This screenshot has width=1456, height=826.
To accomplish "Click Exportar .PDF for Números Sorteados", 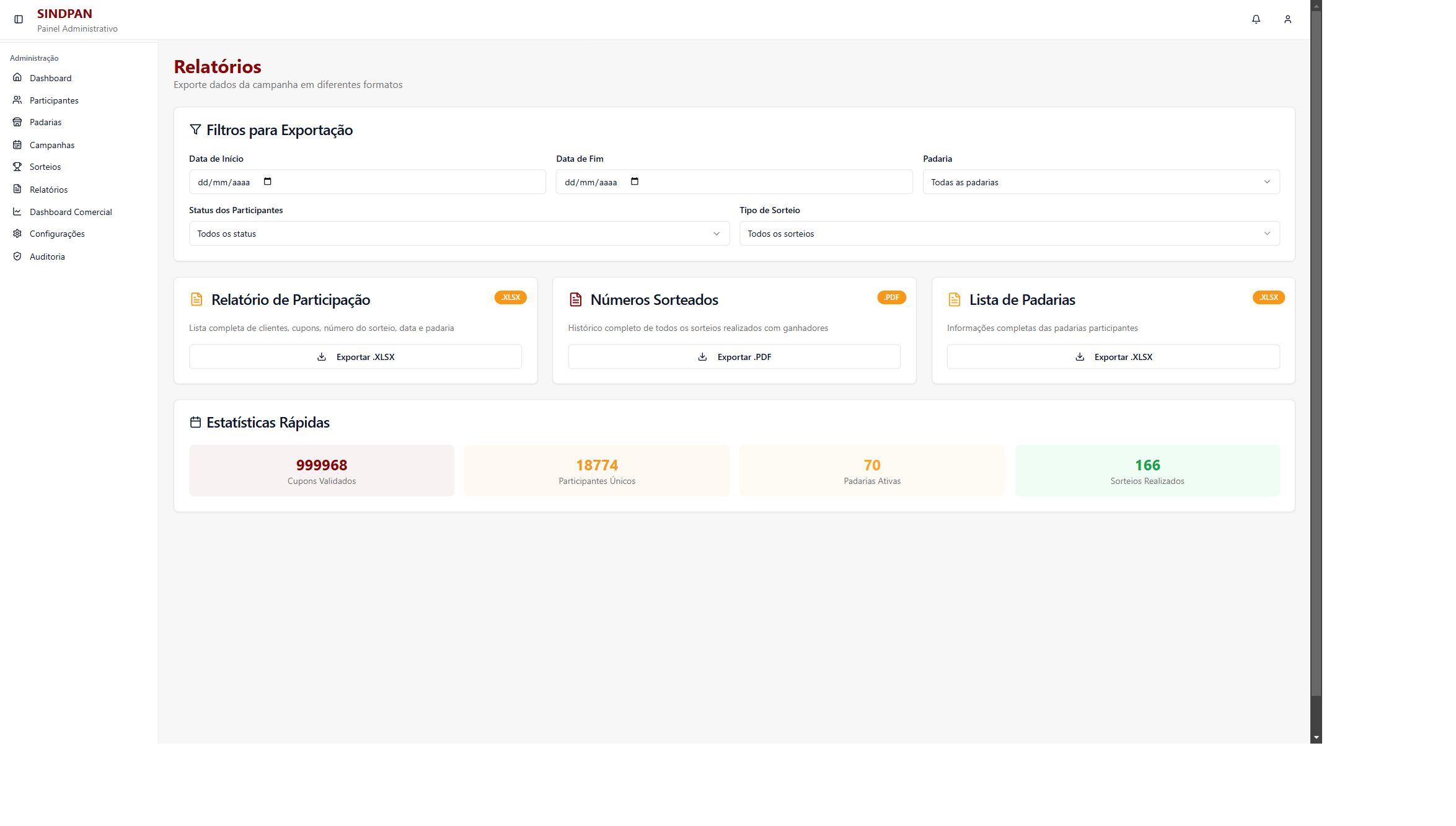I will coord(734,357).
